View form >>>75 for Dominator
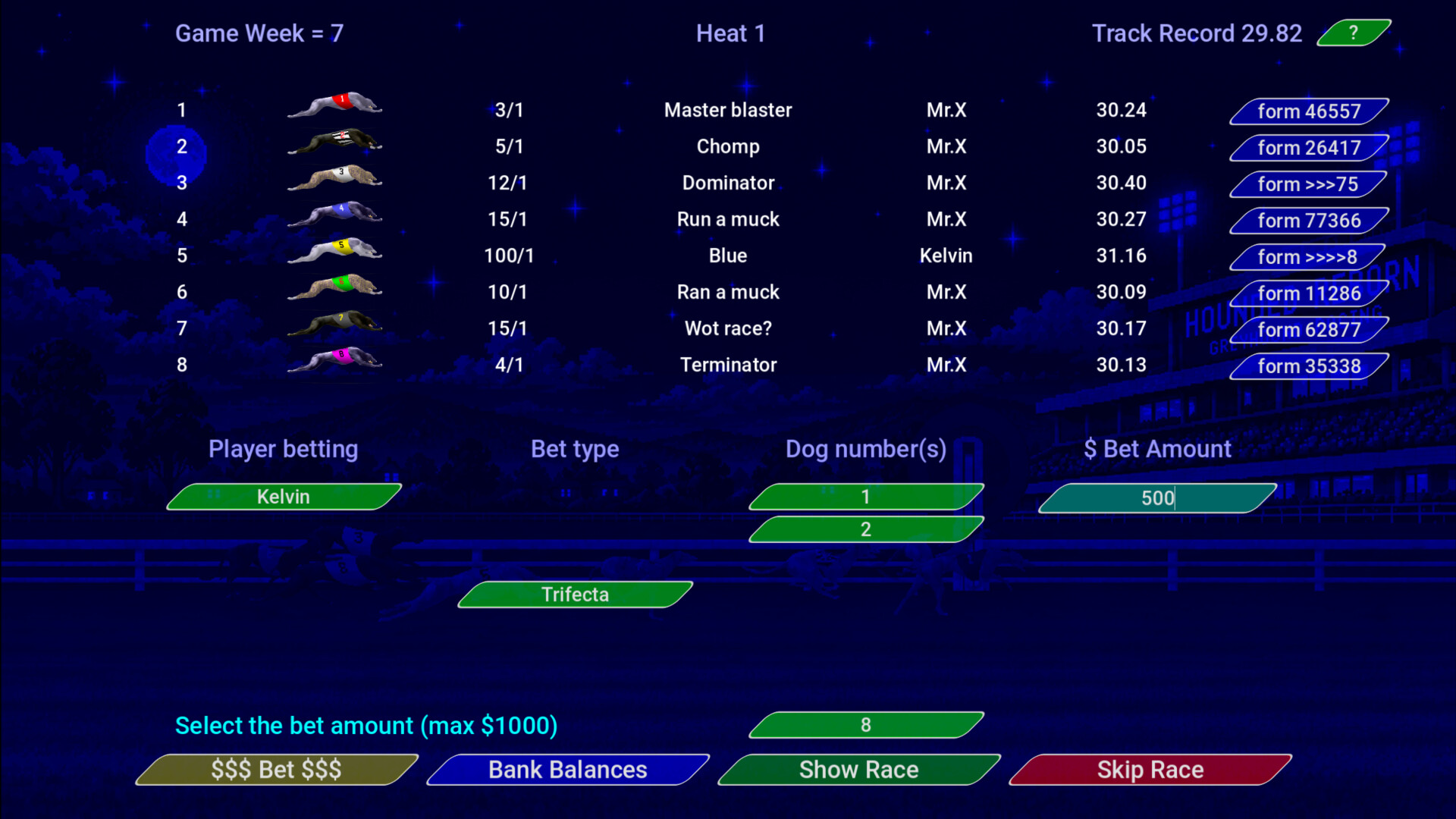The height and width of the screenshot is (819, 1456). [x=1309, y=184]
